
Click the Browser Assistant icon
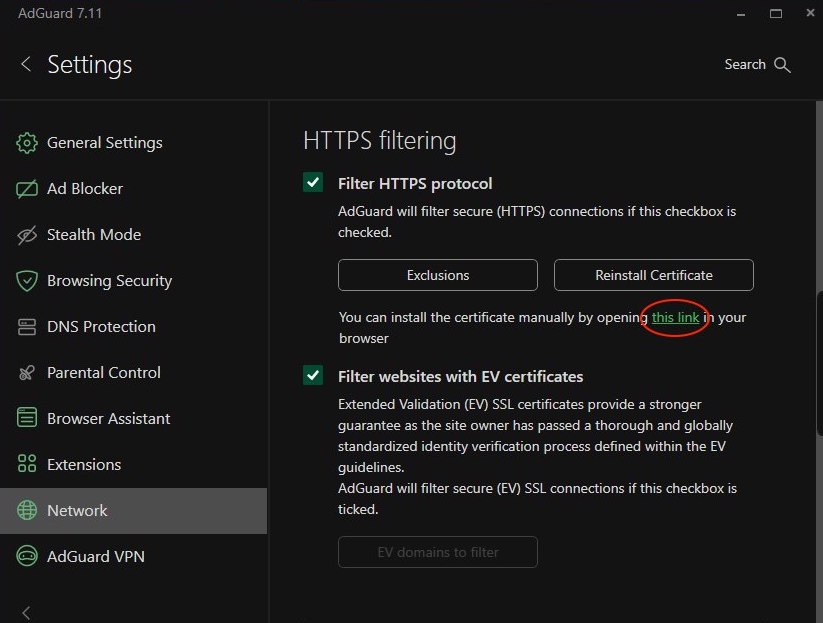[x=27, y=418]
